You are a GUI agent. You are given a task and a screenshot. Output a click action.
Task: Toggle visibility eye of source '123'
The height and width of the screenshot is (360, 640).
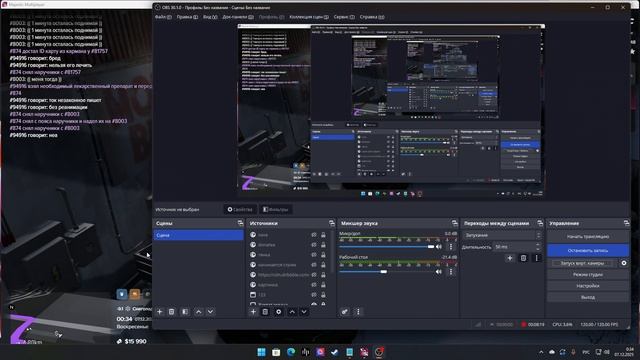[x=314, y=295]
